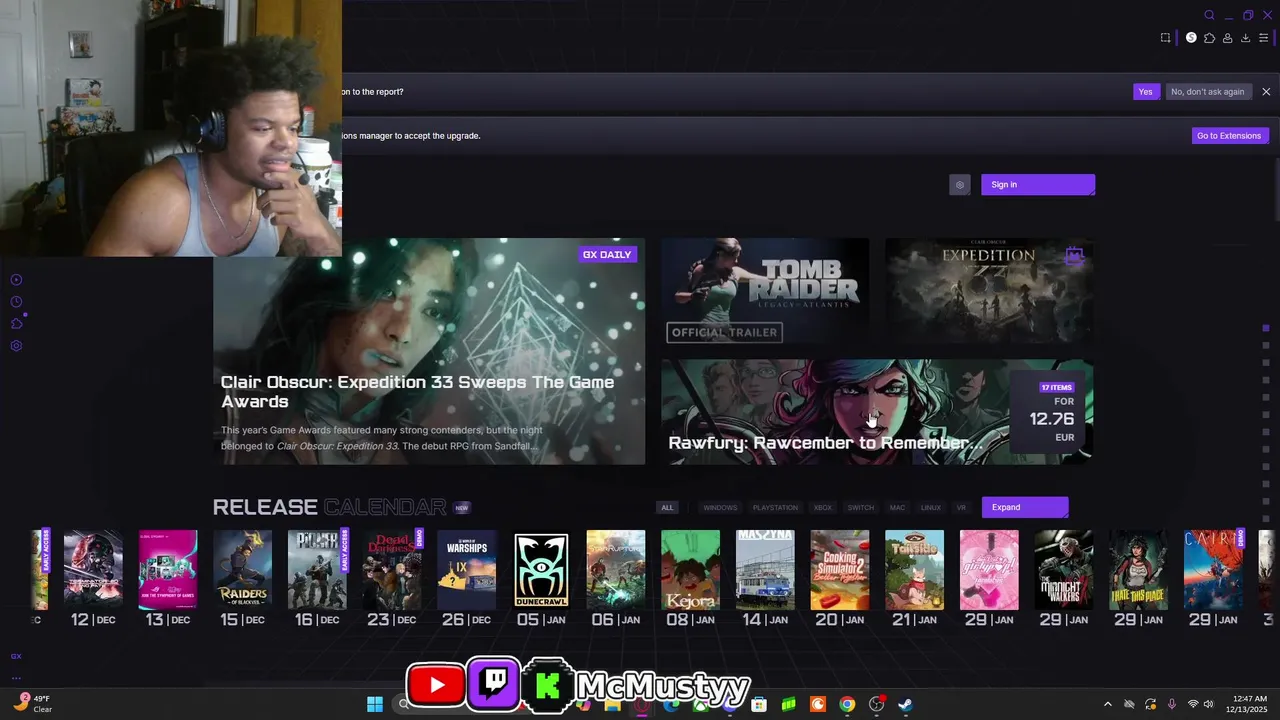The width and height of the screenshot is (1280, 720).
Task: Open Microsoft Store from the taskbar
Action: pyautogui.click(x=759, y=704)
